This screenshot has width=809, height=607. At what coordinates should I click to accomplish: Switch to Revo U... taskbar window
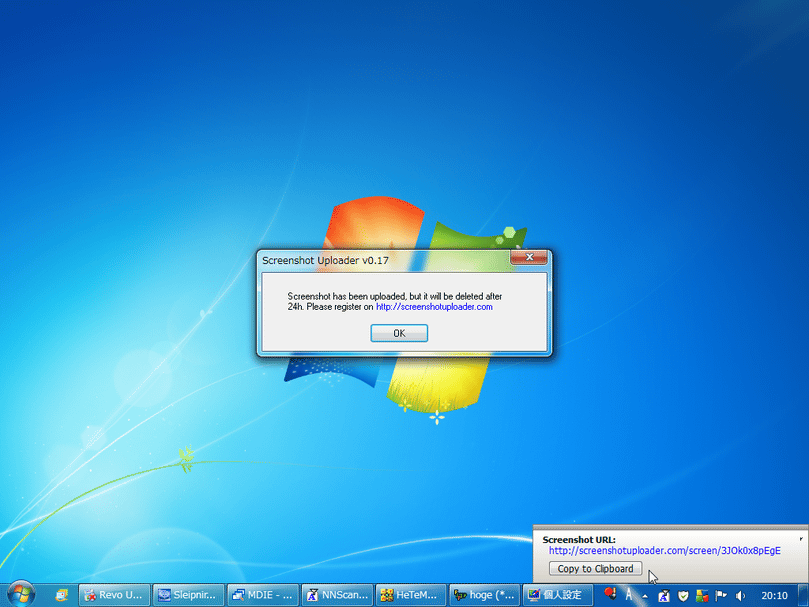coord(114,595)
